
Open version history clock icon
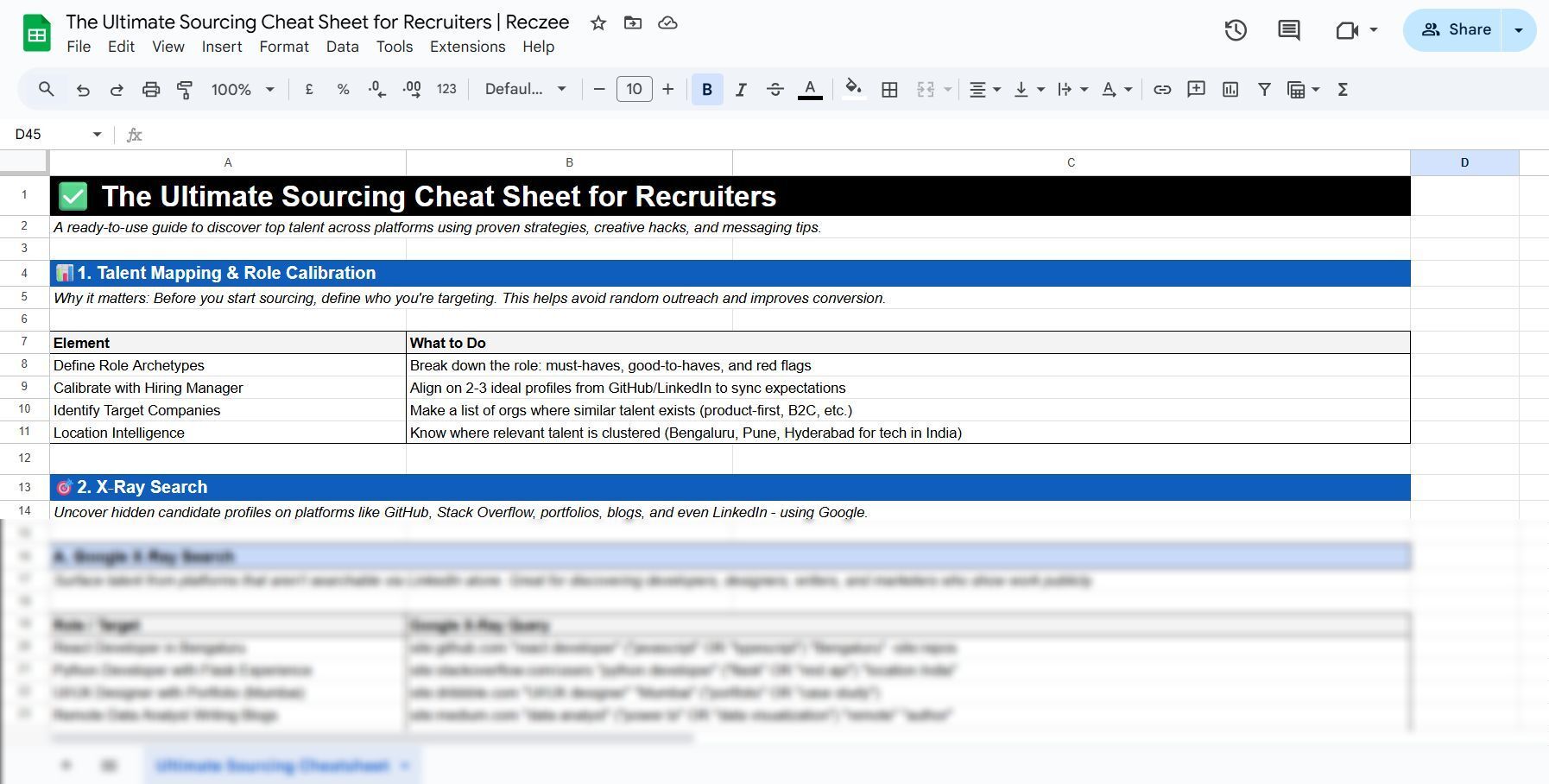tap(1236, 30)
